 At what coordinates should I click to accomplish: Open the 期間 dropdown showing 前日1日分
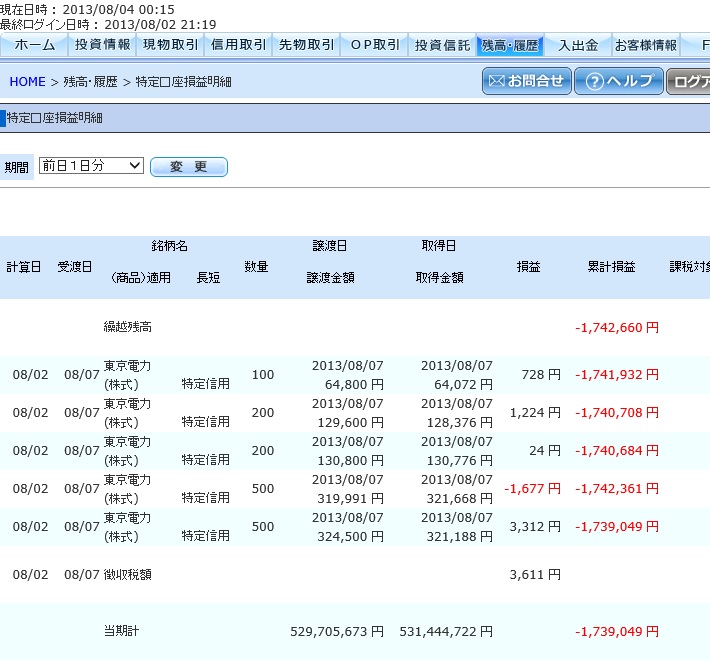(91, 166)
